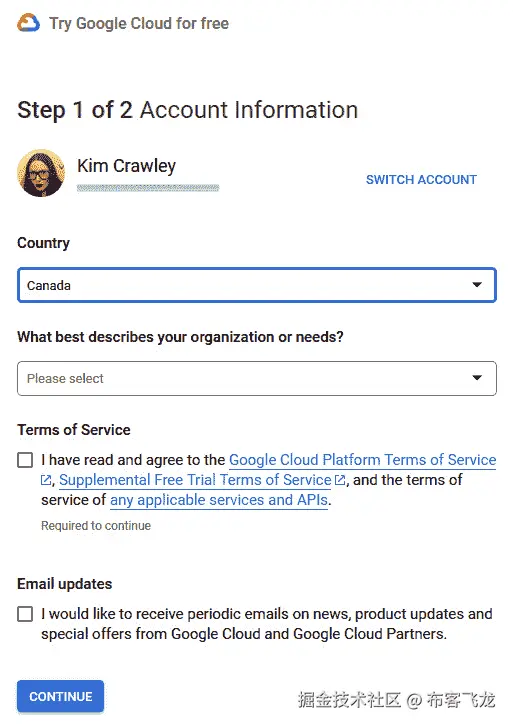Open Supplemental Free Trial Terms of Service link

click(x=195, y=480)
